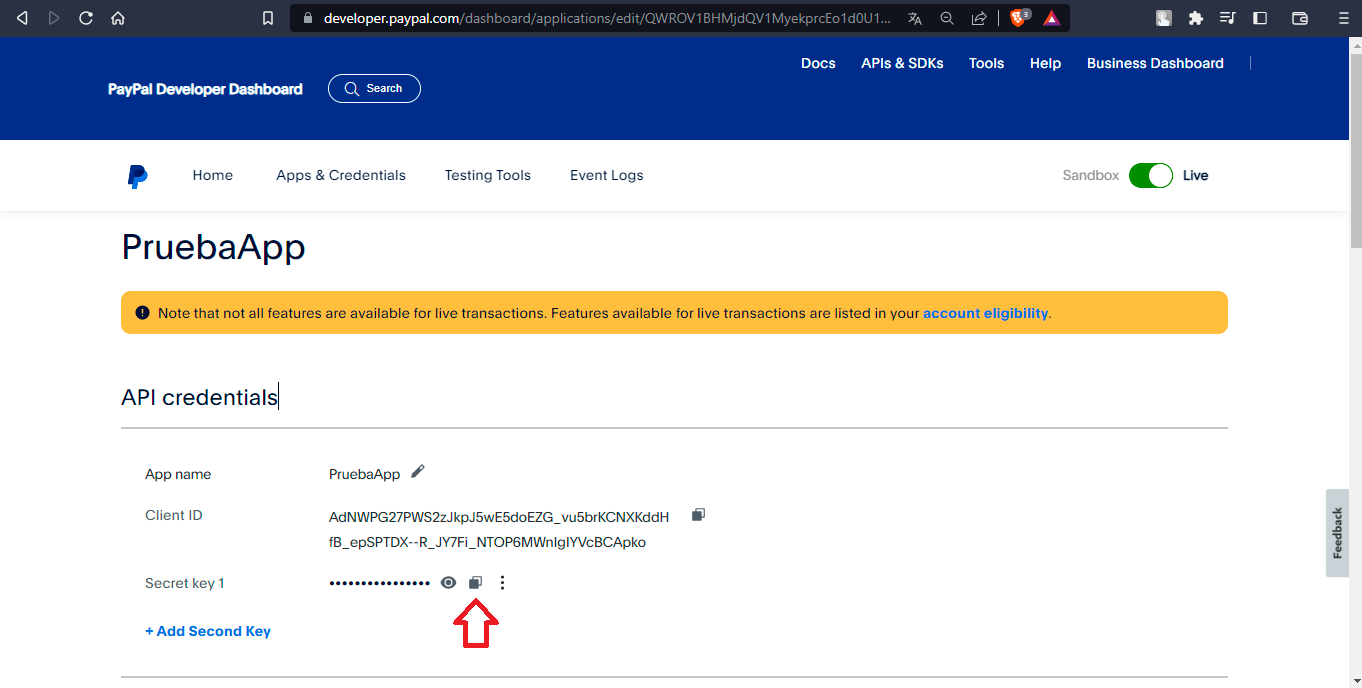Click the browser address bar URL
The width and height of the screenshot is (1362, 688).
pyautogui.click(x=607, y=18)
